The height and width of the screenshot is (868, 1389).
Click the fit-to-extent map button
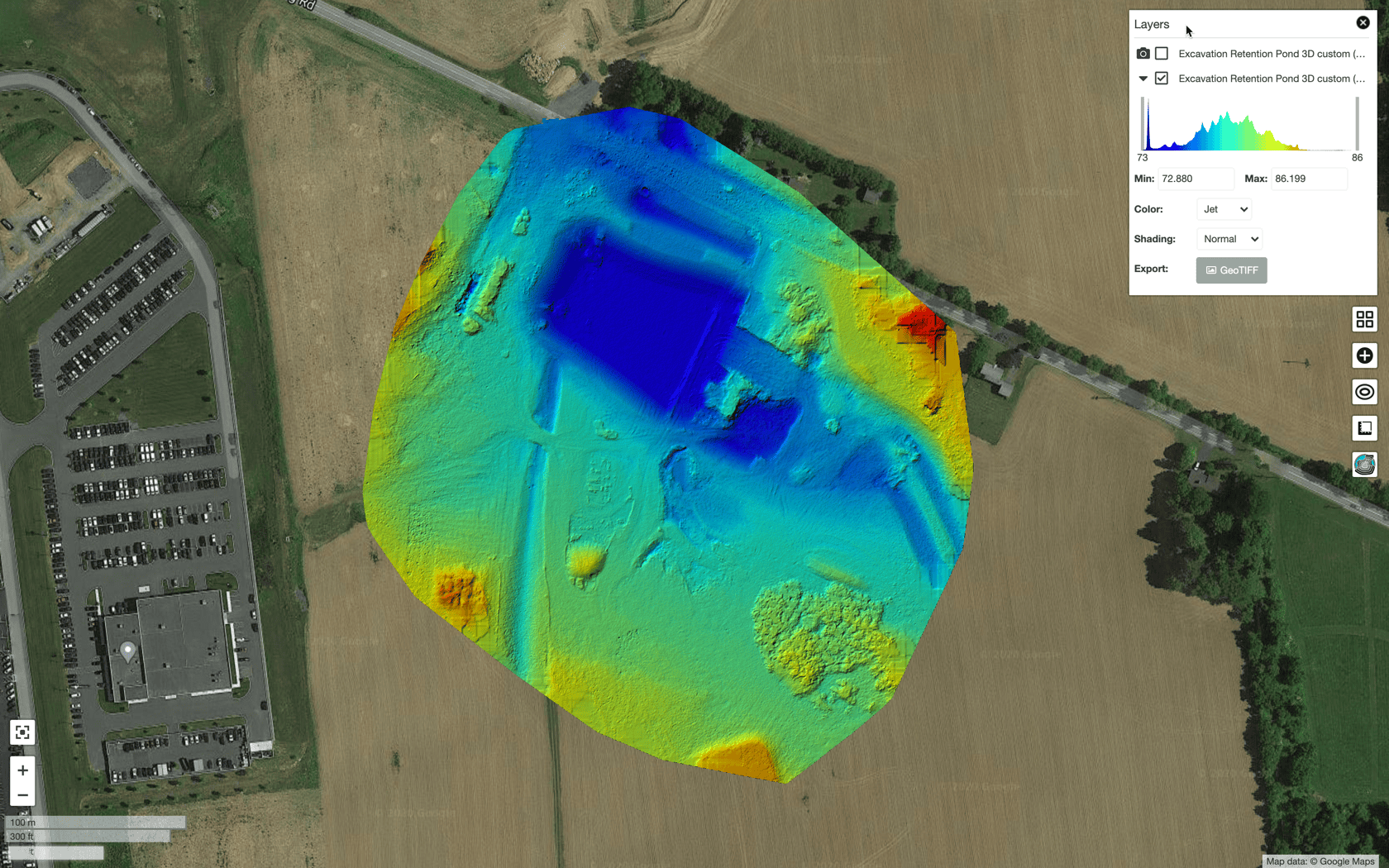(x=22, y=732)
